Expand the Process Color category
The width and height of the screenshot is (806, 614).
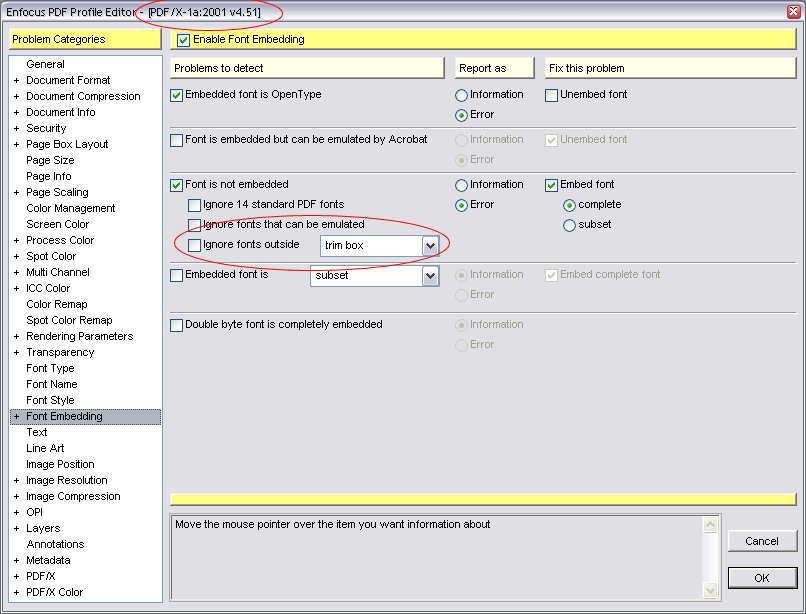click(16, 241)
